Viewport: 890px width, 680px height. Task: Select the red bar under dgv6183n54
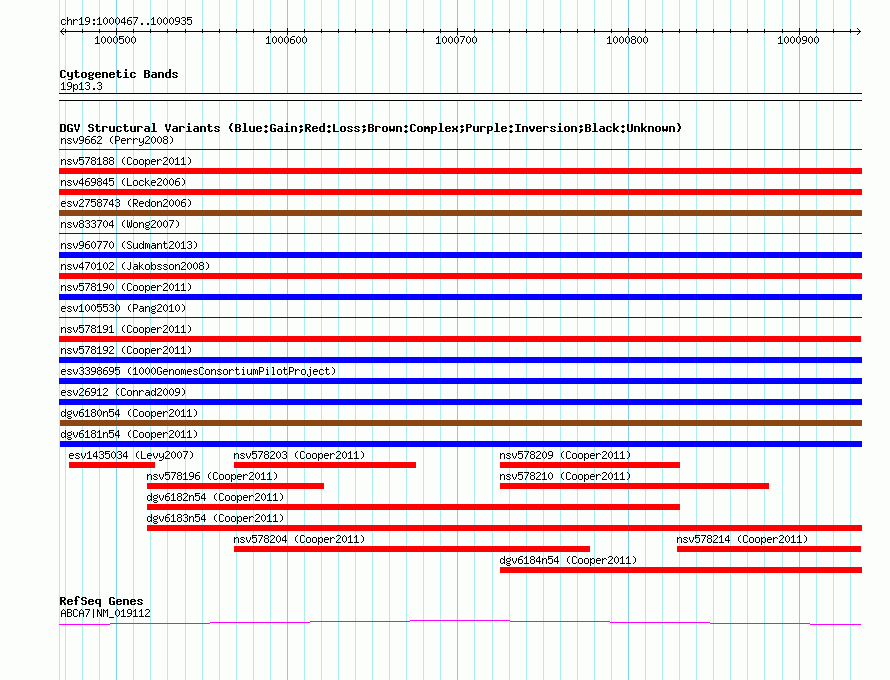tap(505, 528)
